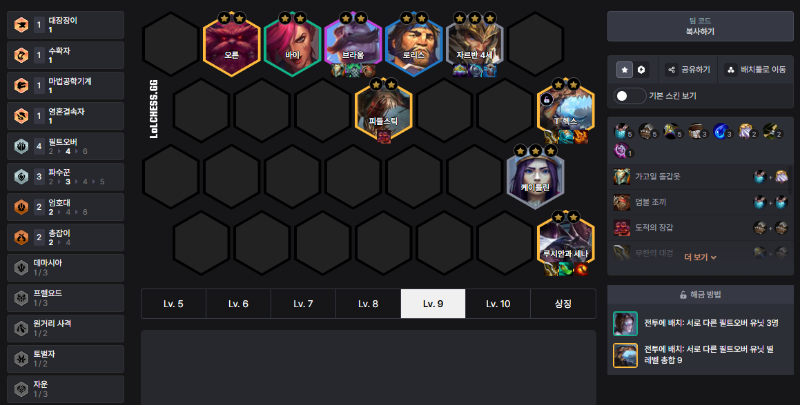Expand item list with 더 보기

[700, 258]
